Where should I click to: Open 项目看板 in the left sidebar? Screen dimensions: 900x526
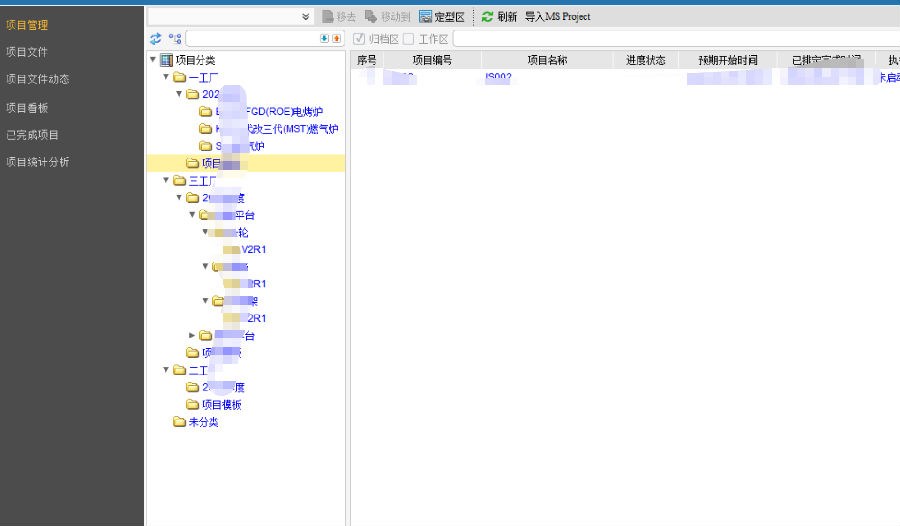coord(27,107)
